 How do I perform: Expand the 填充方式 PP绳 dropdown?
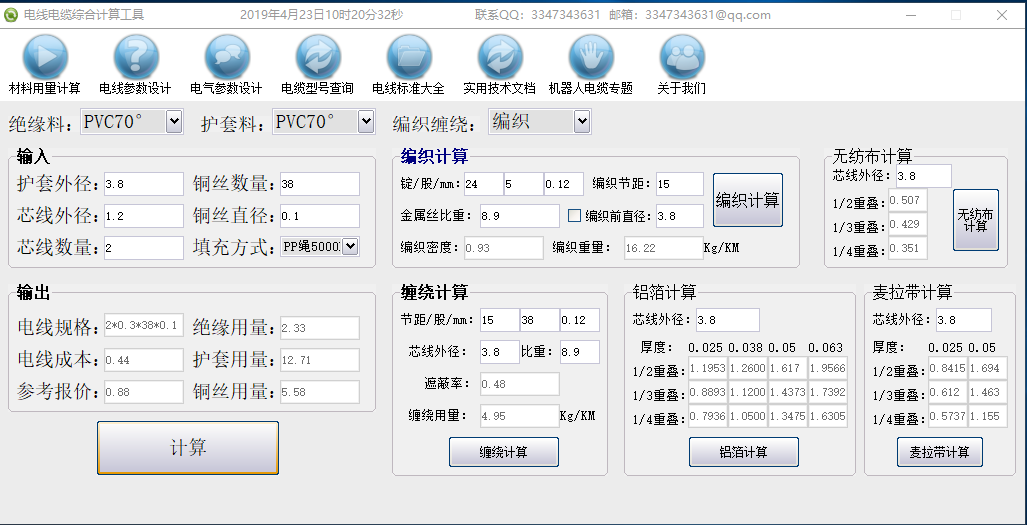click(350, 246)
